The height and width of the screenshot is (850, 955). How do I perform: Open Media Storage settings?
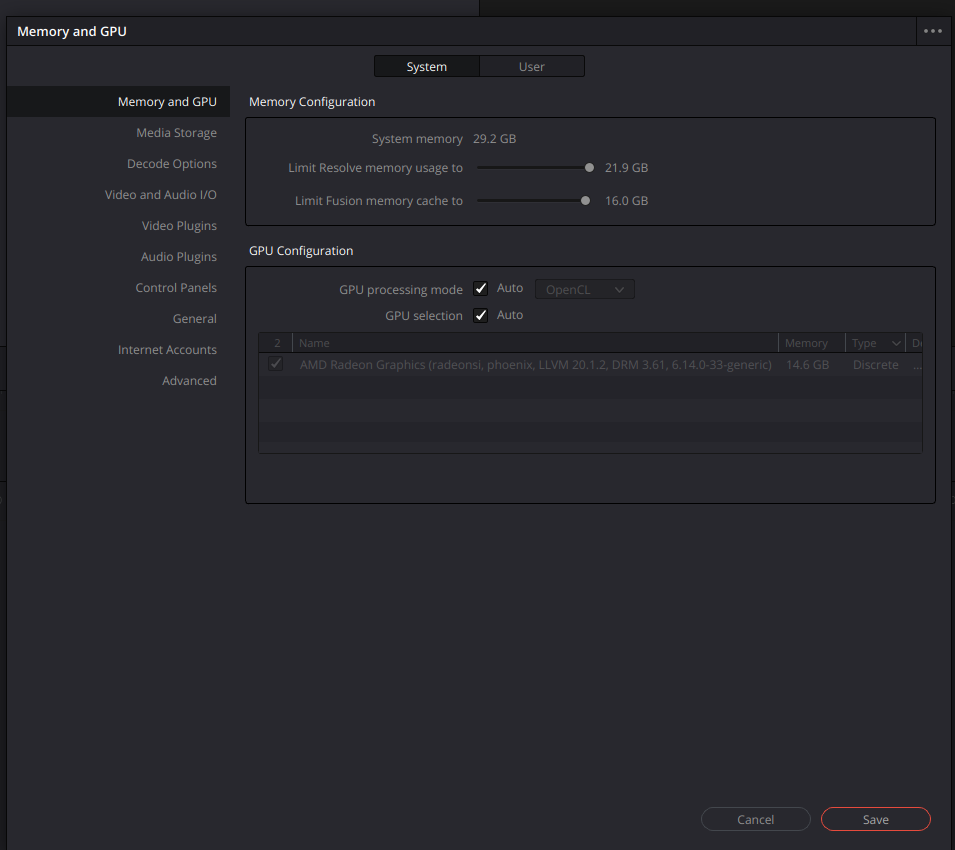pos(176,133)
